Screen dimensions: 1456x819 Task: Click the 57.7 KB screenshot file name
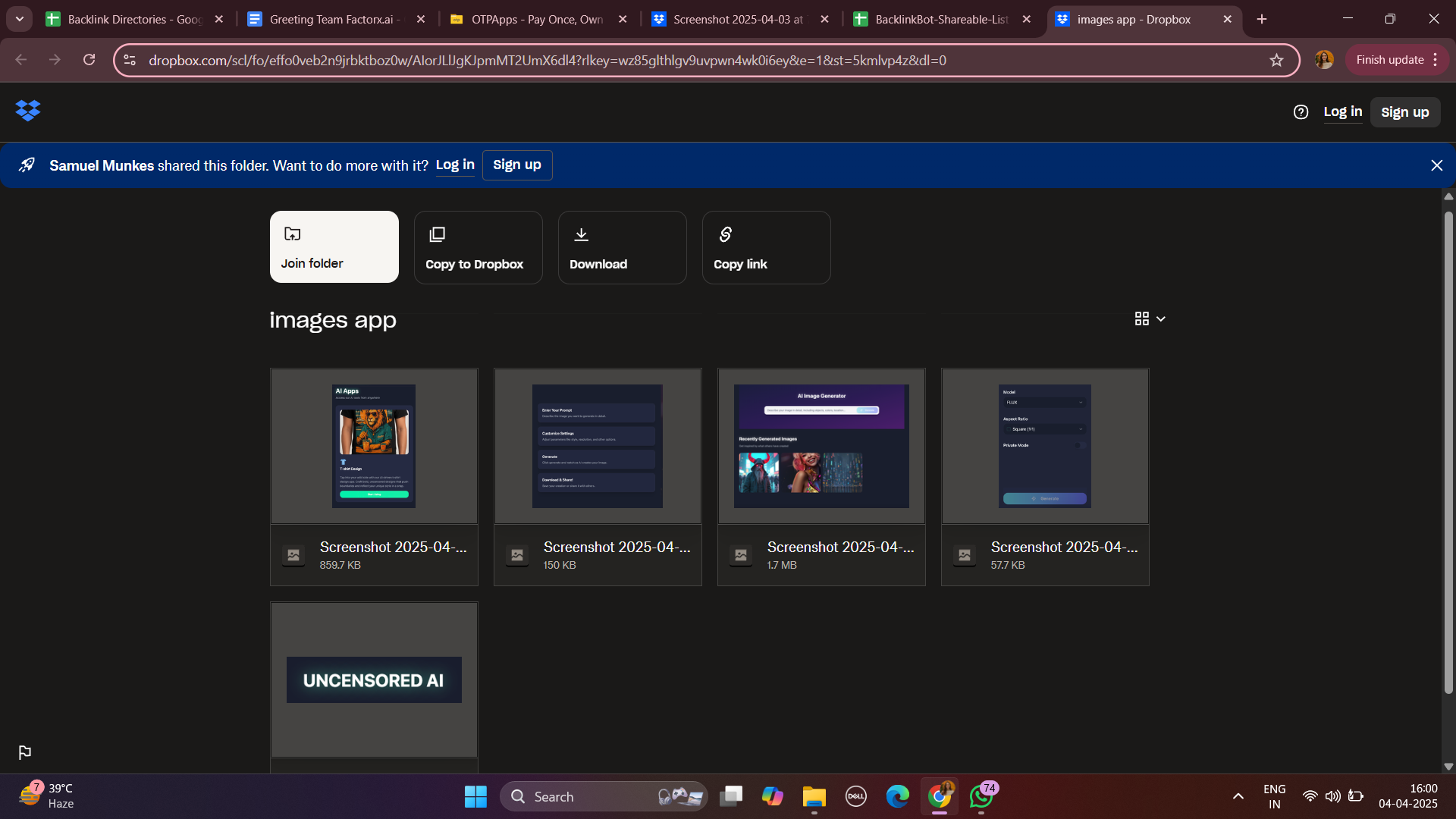click(x=1064, y=547)
